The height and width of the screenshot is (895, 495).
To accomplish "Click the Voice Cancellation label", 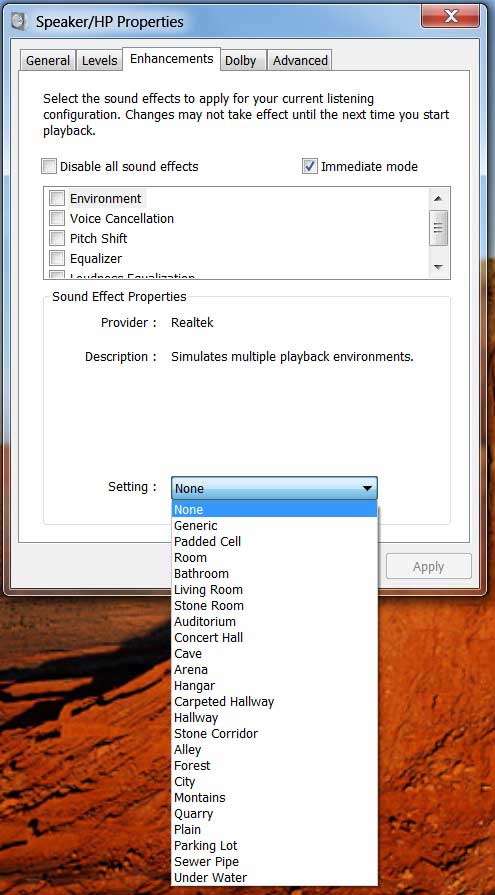I will tap(122, 219).
